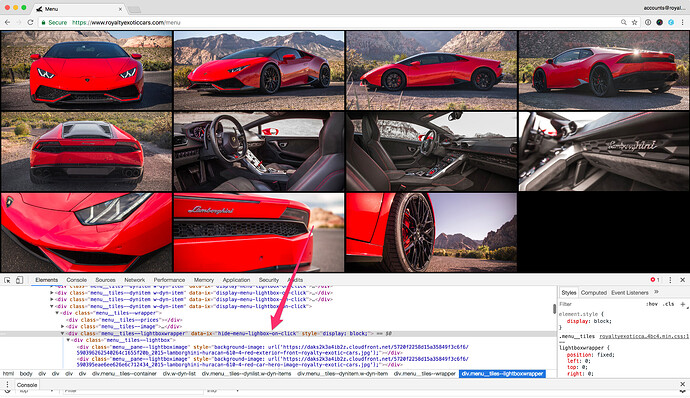Collapse the menu__tiles--lightbox node

click(68, 340)
